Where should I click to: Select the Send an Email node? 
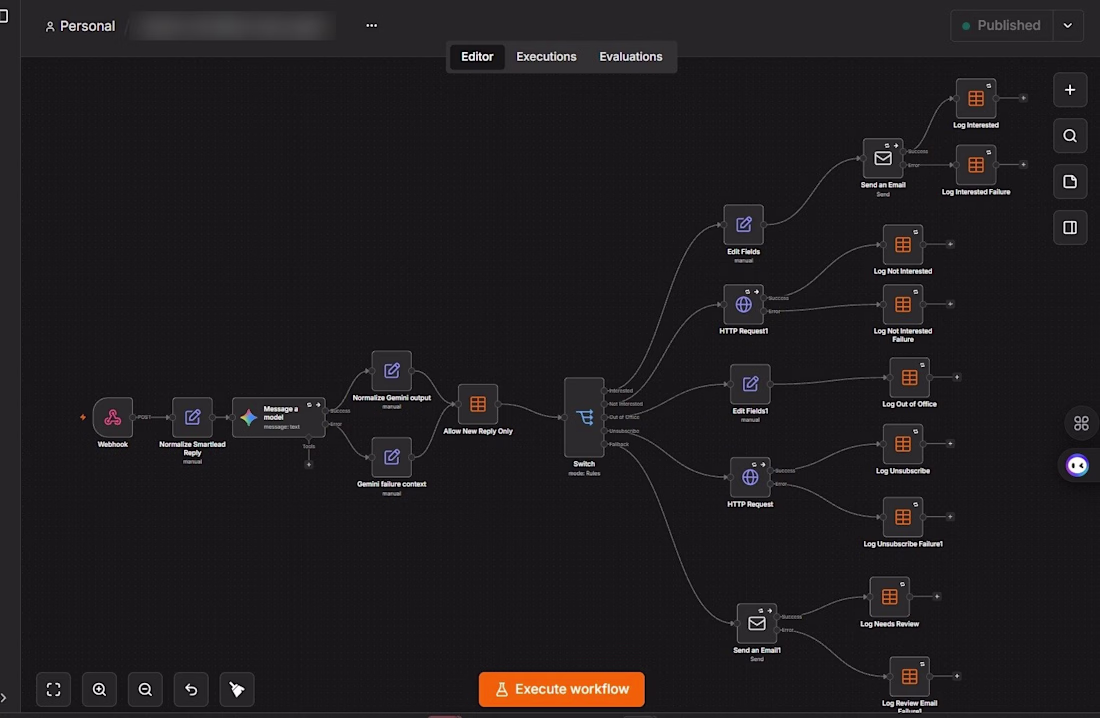[x=883, y=159]
